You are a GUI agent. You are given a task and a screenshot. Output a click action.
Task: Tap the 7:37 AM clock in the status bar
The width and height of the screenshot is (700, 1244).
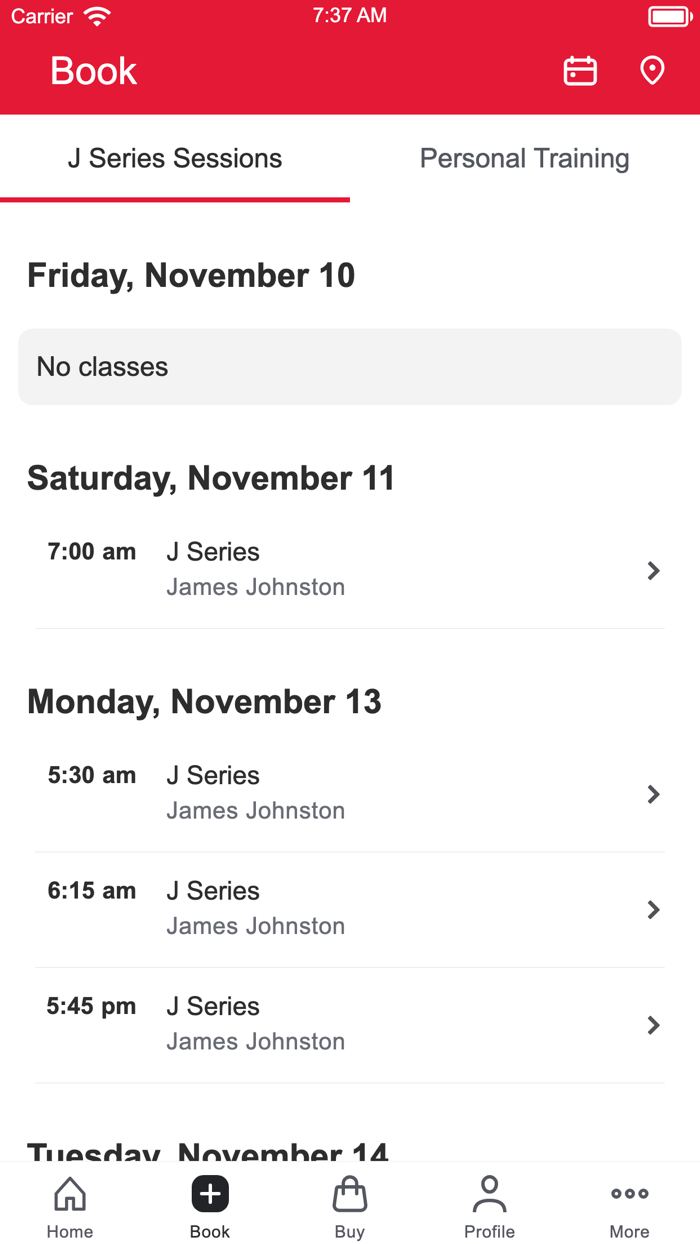(348, 15)
